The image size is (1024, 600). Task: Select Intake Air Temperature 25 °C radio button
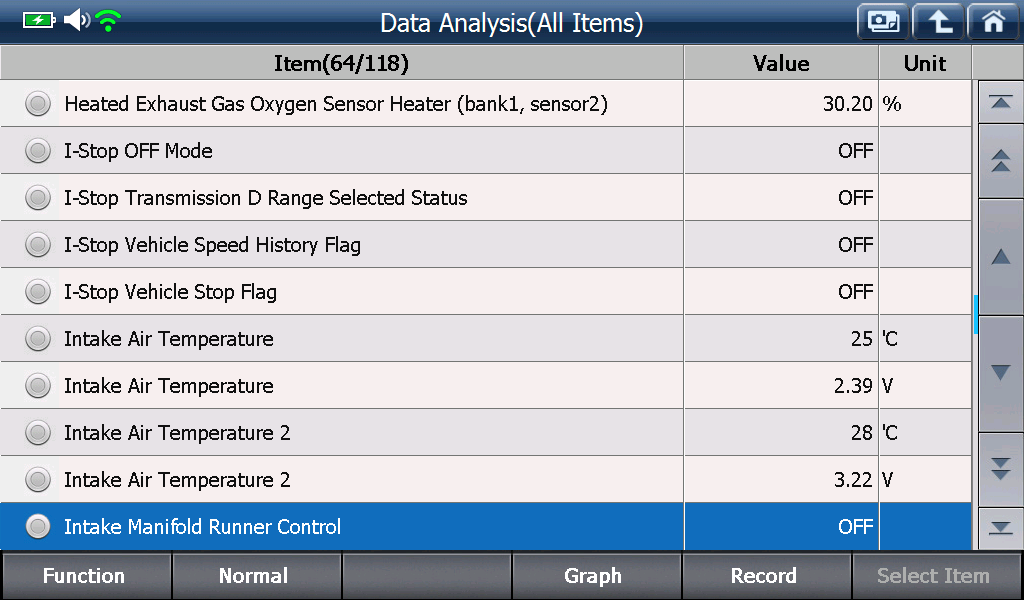click(x=38, y=339)
